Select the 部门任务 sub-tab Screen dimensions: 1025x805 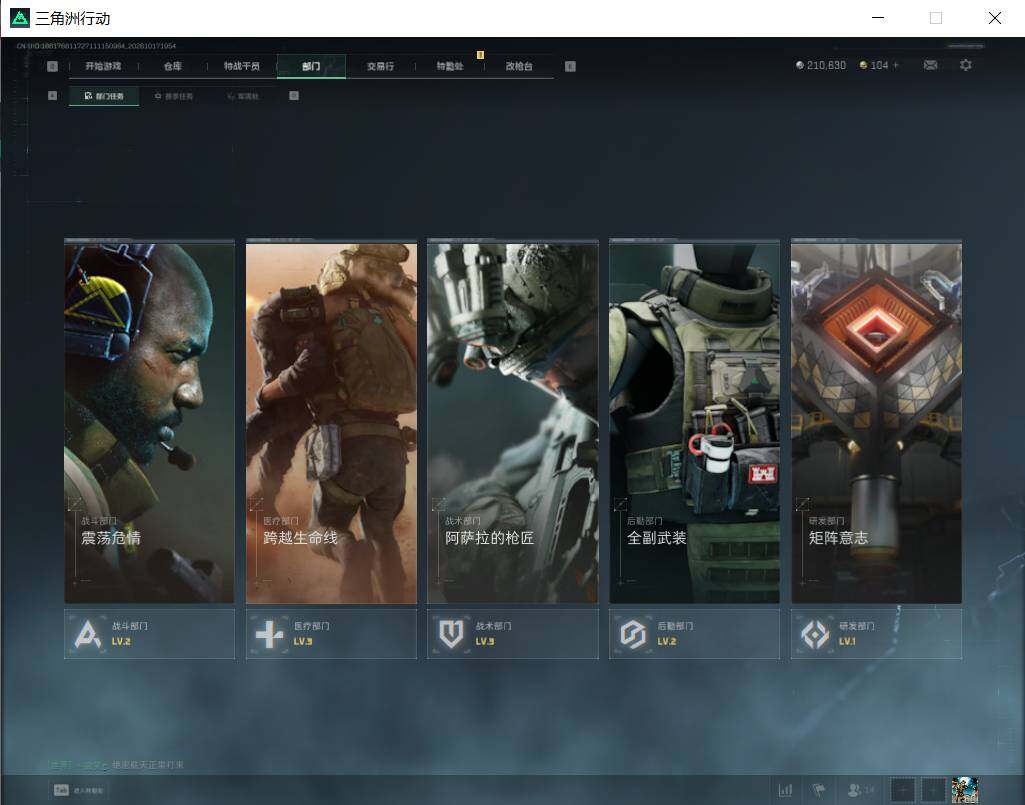[x=104, y=96]
